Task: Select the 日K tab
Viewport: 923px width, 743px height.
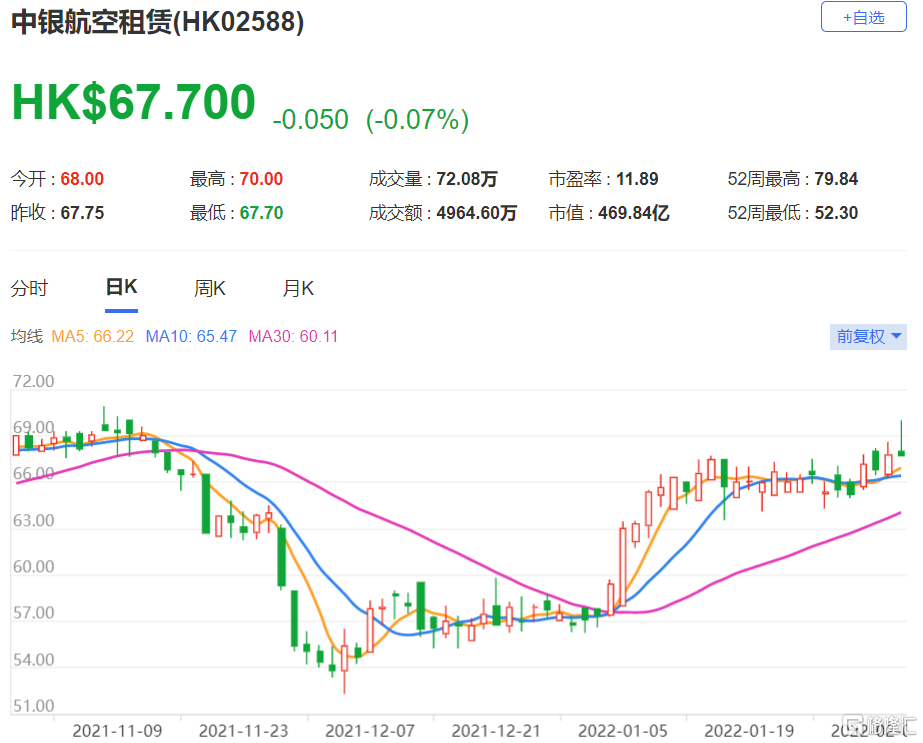Action: pyautogui.click(x=121, y=288)
